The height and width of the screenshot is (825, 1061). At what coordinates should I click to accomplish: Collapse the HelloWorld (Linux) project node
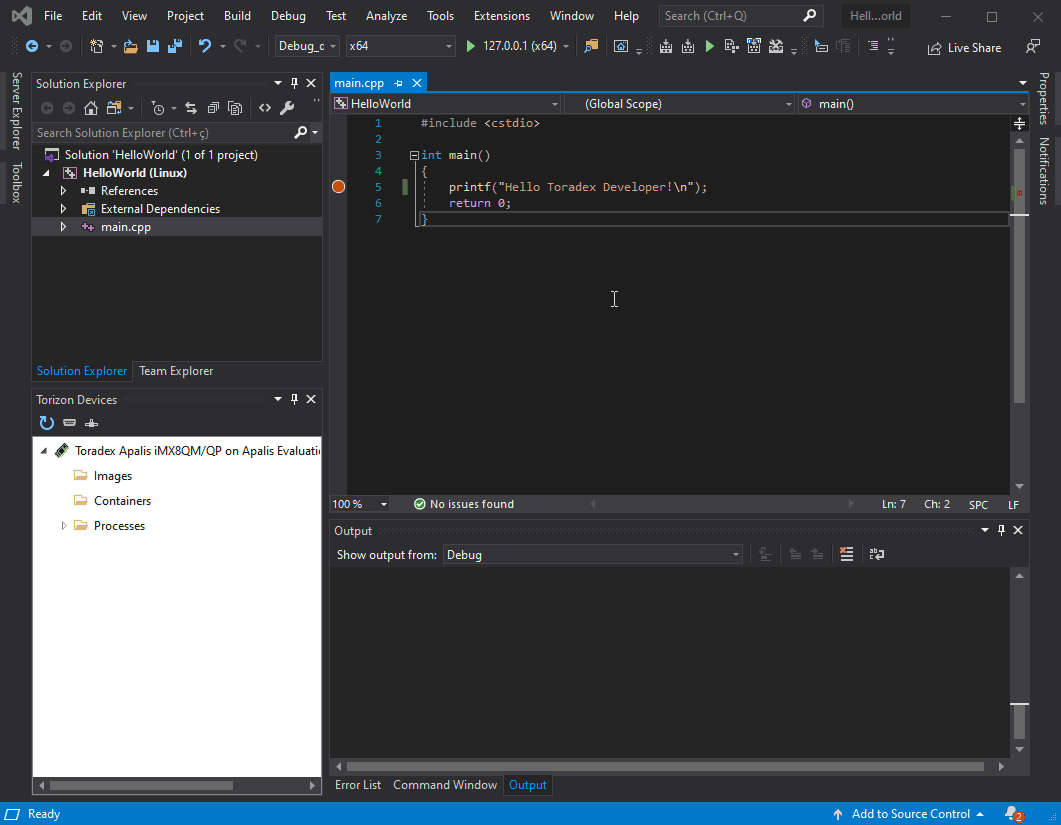[x=46, y=173]
